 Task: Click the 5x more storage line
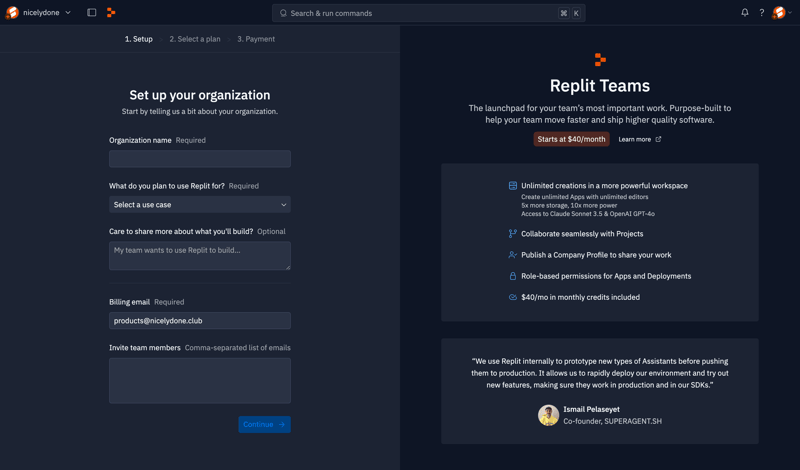click(569, 205)
